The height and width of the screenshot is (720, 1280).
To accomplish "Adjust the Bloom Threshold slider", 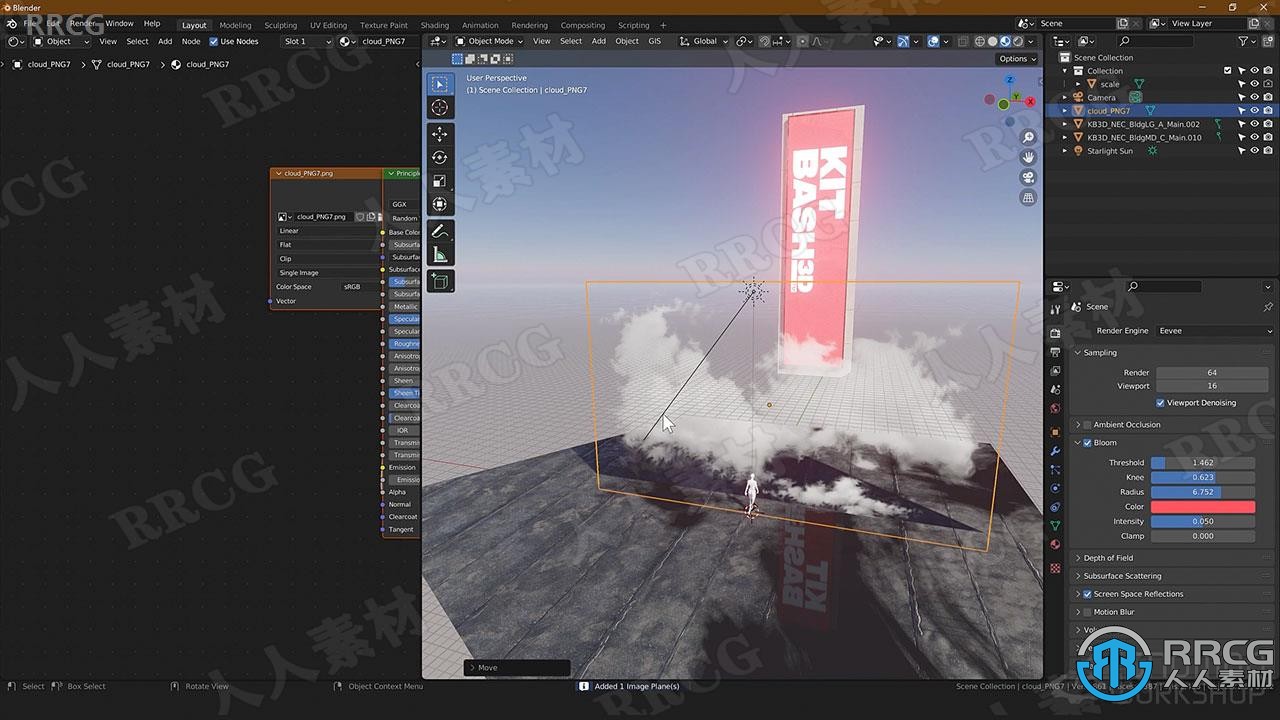I will click(1203, 463).
